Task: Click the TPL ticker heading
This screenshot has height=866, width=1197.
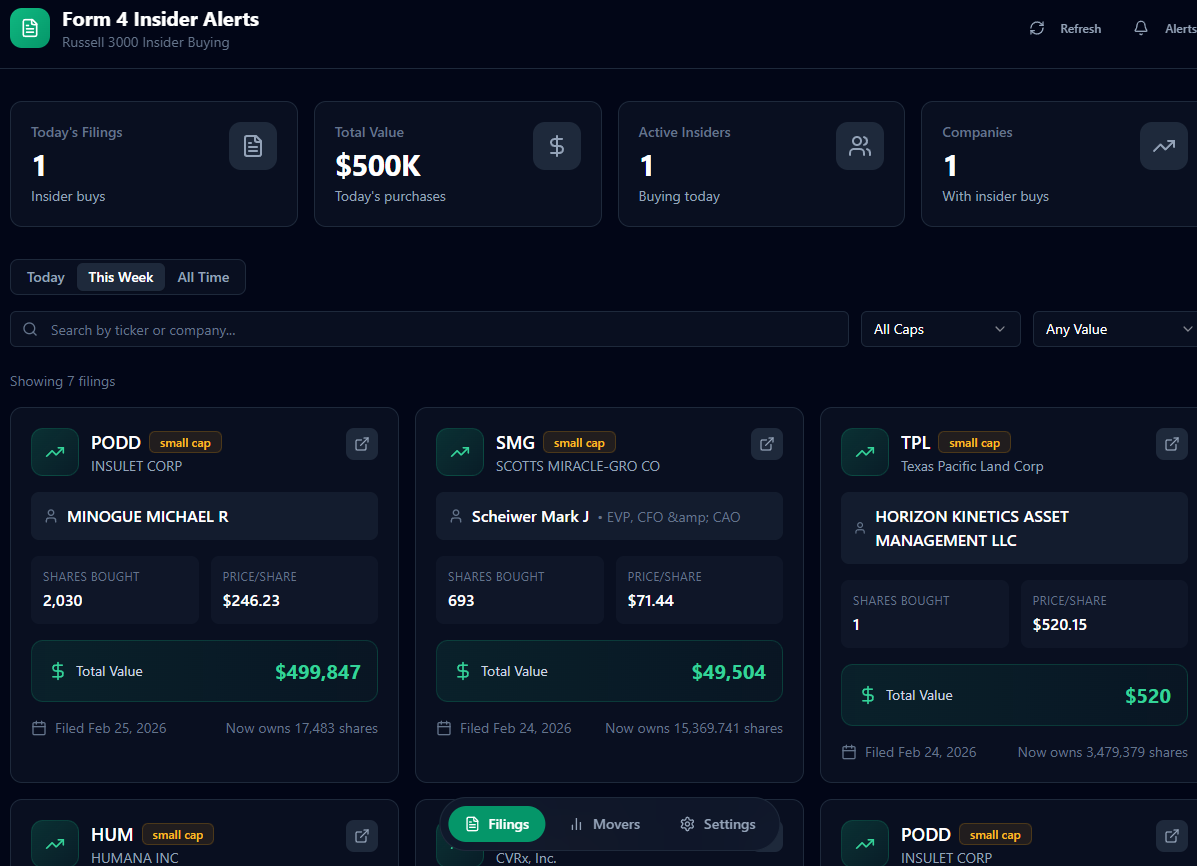Action: tap(915, 443)
